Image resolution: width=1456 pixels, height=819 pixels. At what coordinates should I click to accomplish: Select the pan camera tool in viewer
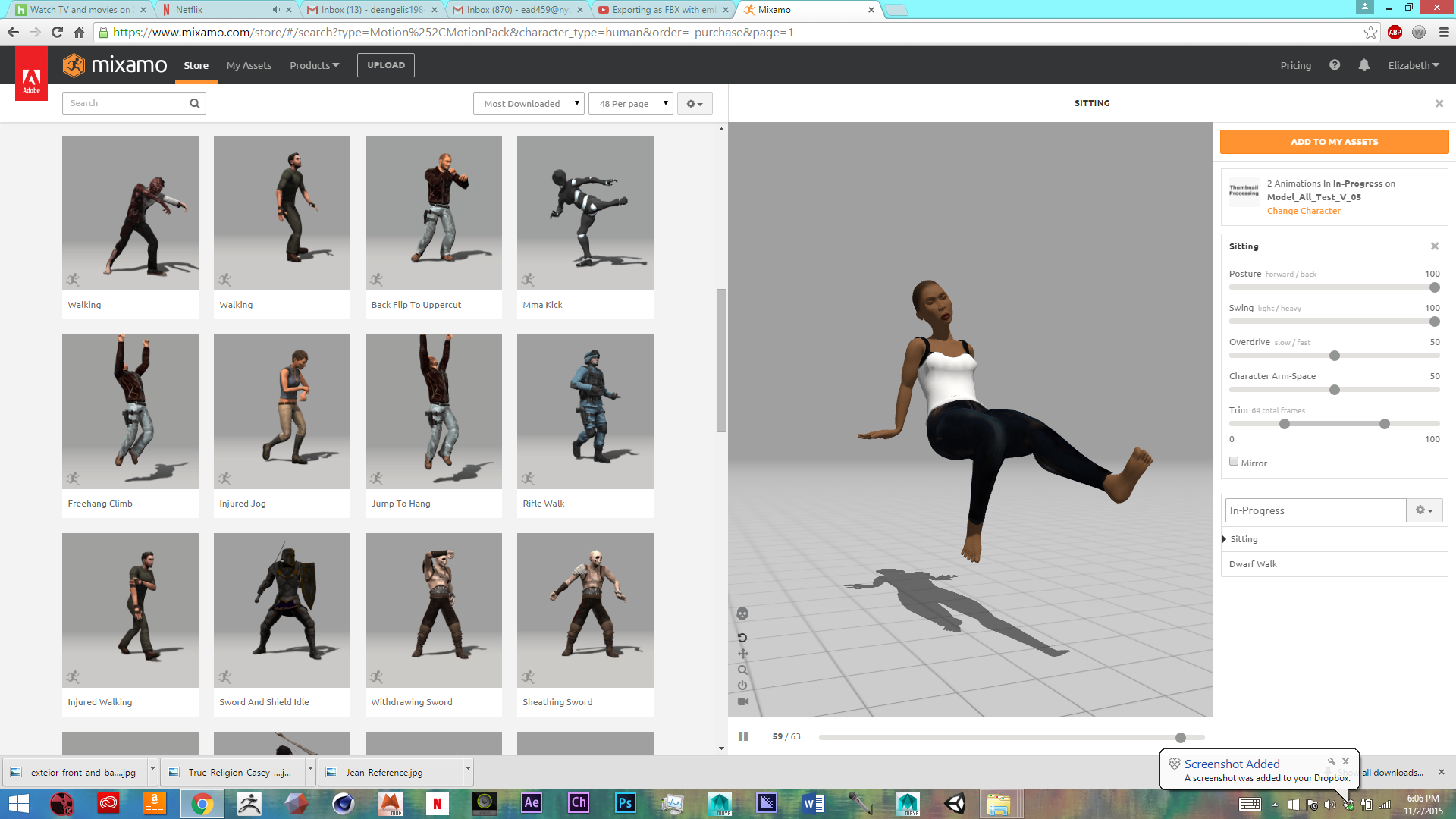pos(742,653)
